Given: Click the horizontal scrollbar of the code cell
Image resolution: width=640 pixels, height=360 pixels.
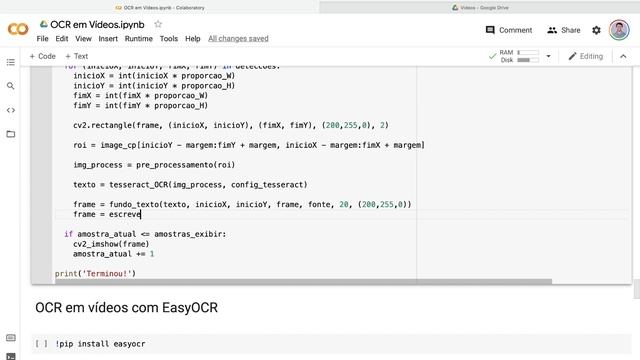Looking at the screenshot, I should [x=303, y=282].
